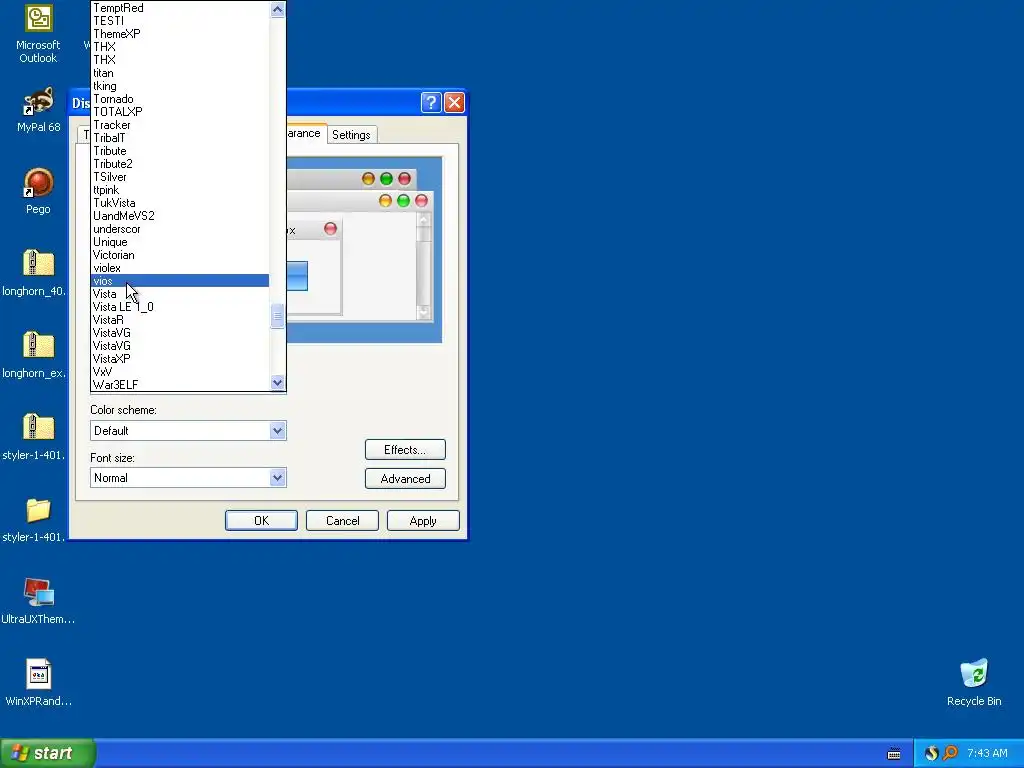Screen dimensions: 1024x768
Task: Click the Effects... button
Action: click(x=405, y=449)
